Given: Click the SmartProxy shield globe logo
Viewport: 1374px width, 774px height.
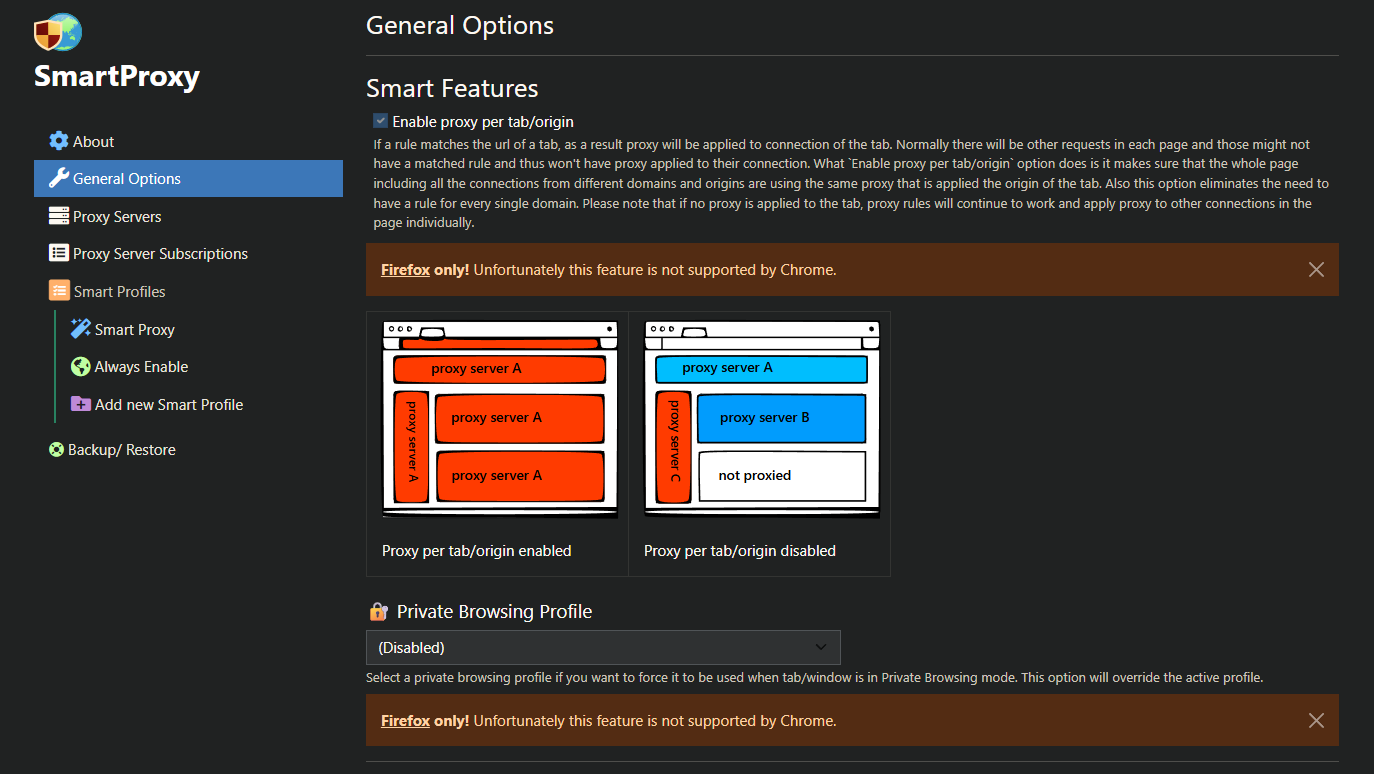Looking at the screenshot, I should click(x=58, y=32).
